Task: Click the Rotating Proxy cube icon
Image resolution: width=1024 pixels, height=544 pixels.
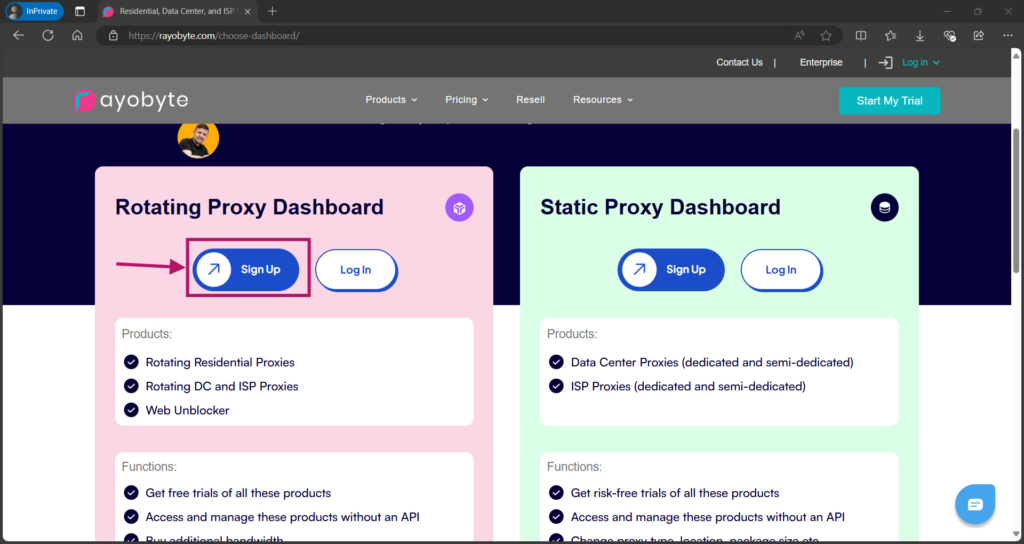Action: click(x=459, y=208)
